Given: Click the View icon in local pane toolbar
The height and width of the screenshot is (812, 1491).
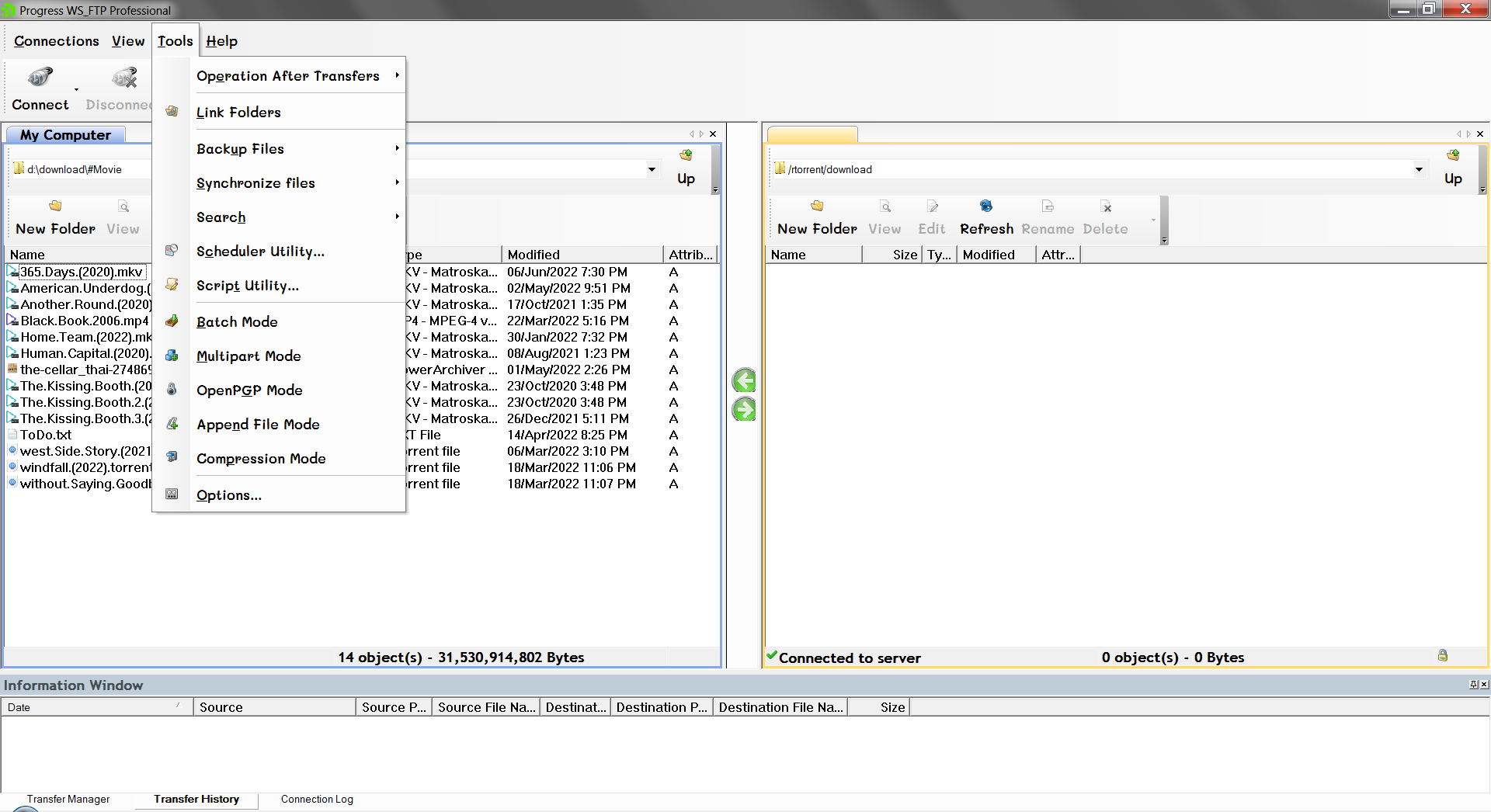Looking at the screenshot, I should [123, 206].
